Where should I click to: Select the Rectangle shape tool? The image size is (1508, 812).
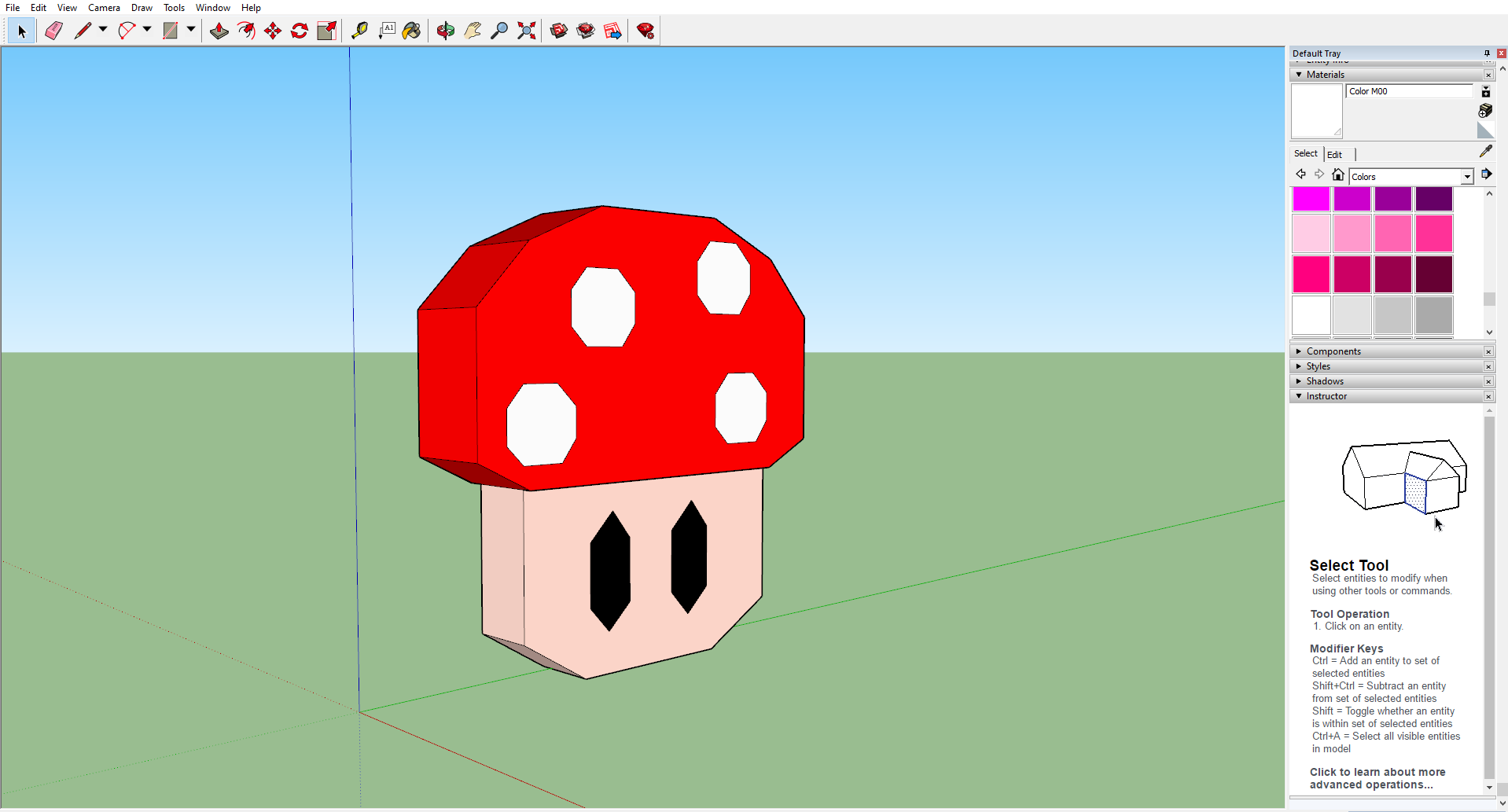click(171, 31)
